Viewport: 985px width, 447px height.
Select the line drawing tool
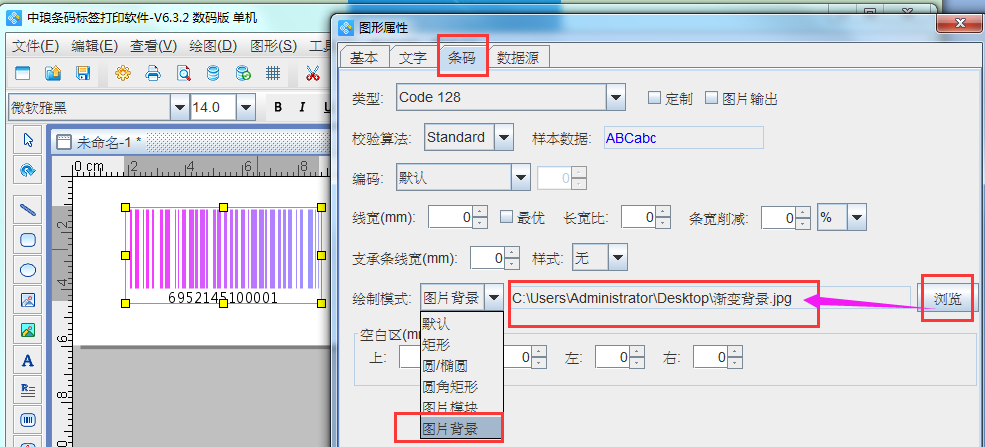pyautogui.click(x=28, y=209)
